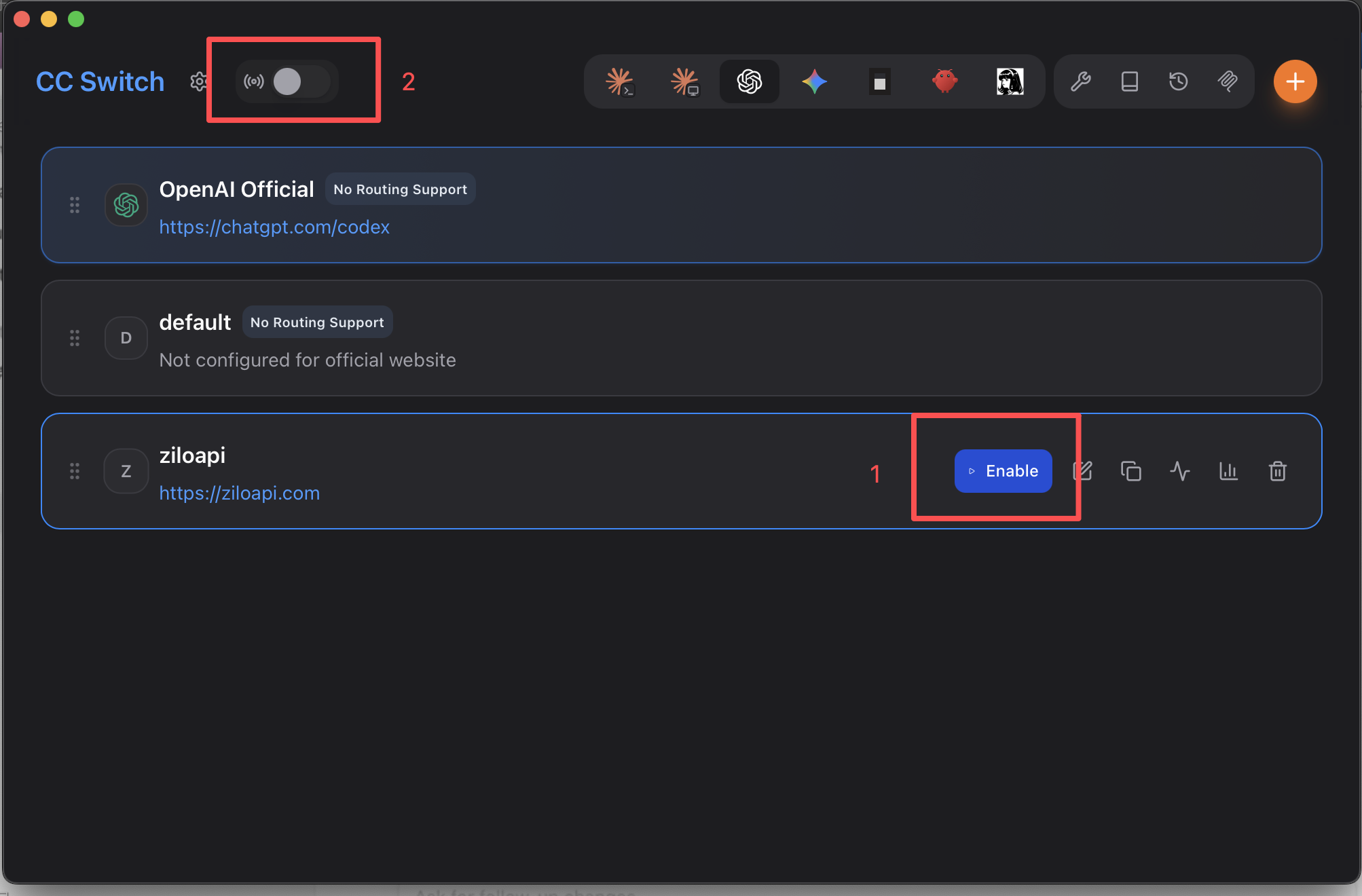The image size is (1362, 896).
Task: Select the Claude Code terminal app icon
Action: pyautogui.click(x=619, y=81)
